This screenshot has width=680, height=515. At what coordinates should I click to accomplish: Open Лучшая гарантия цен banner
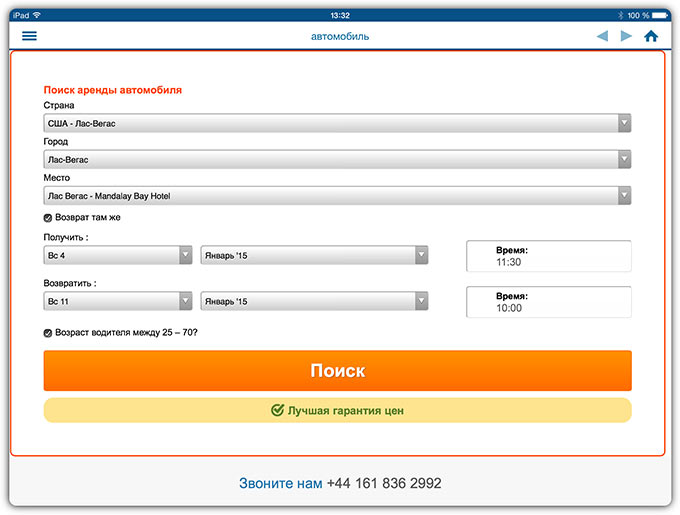[337, 410]
